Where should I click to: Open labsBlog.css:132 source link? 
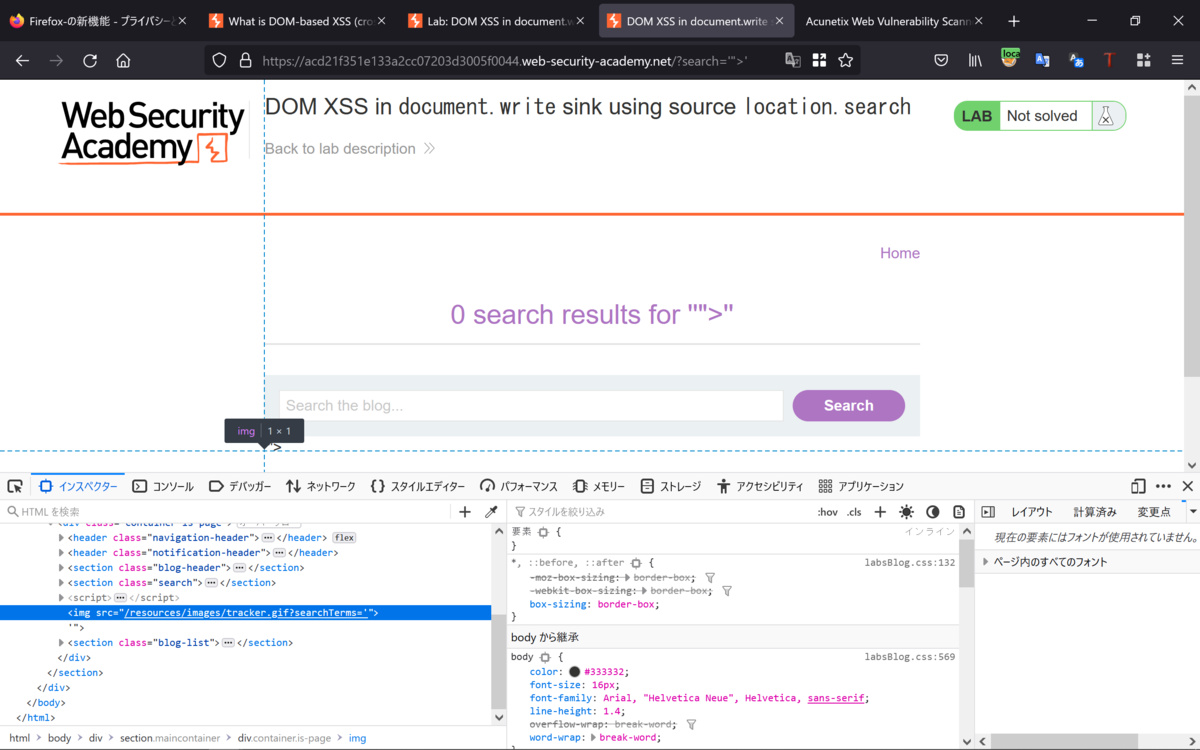pyautogui.click(x=910, y=563)
